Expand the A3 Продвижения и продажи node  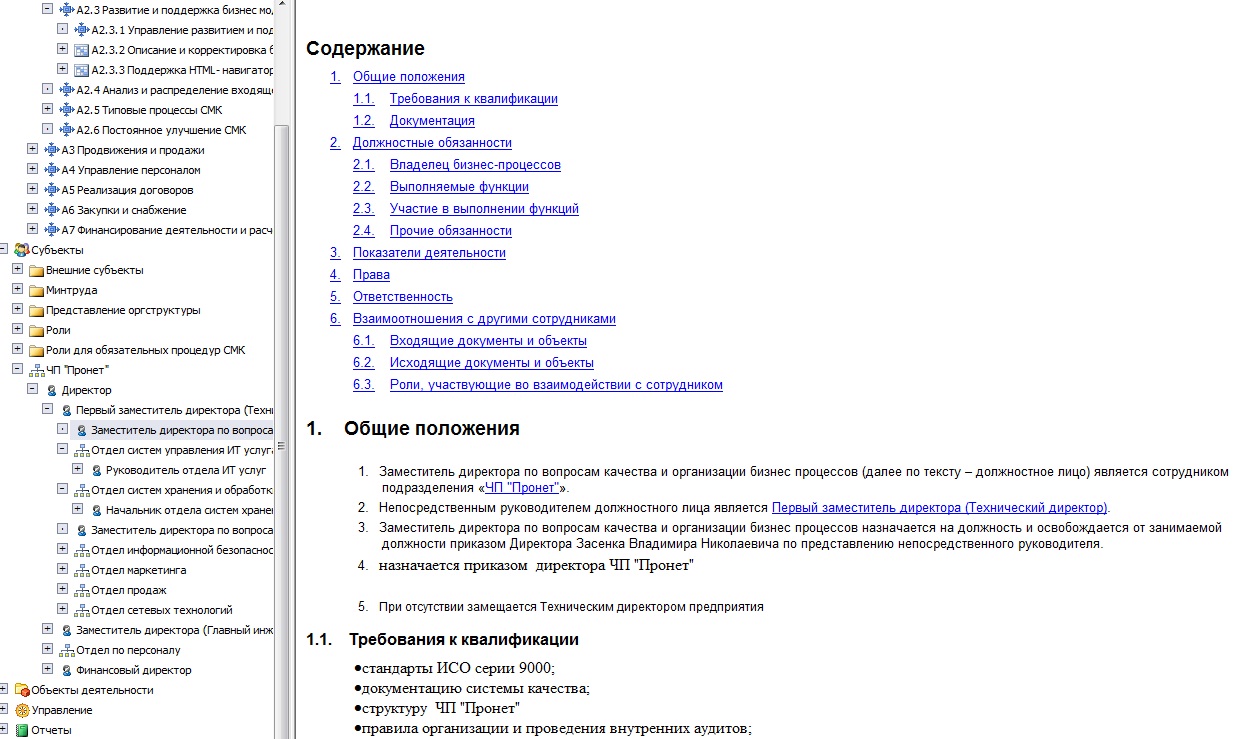[x=32, y=150]
